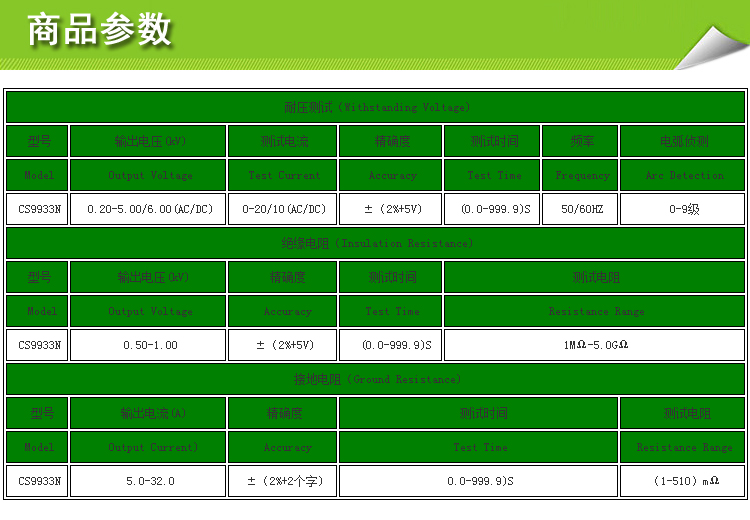Image resolution: width=750 pixels, height=520 pixels.
Task: Click the 5.0-32.0 output current value
Action: point(149,481)
